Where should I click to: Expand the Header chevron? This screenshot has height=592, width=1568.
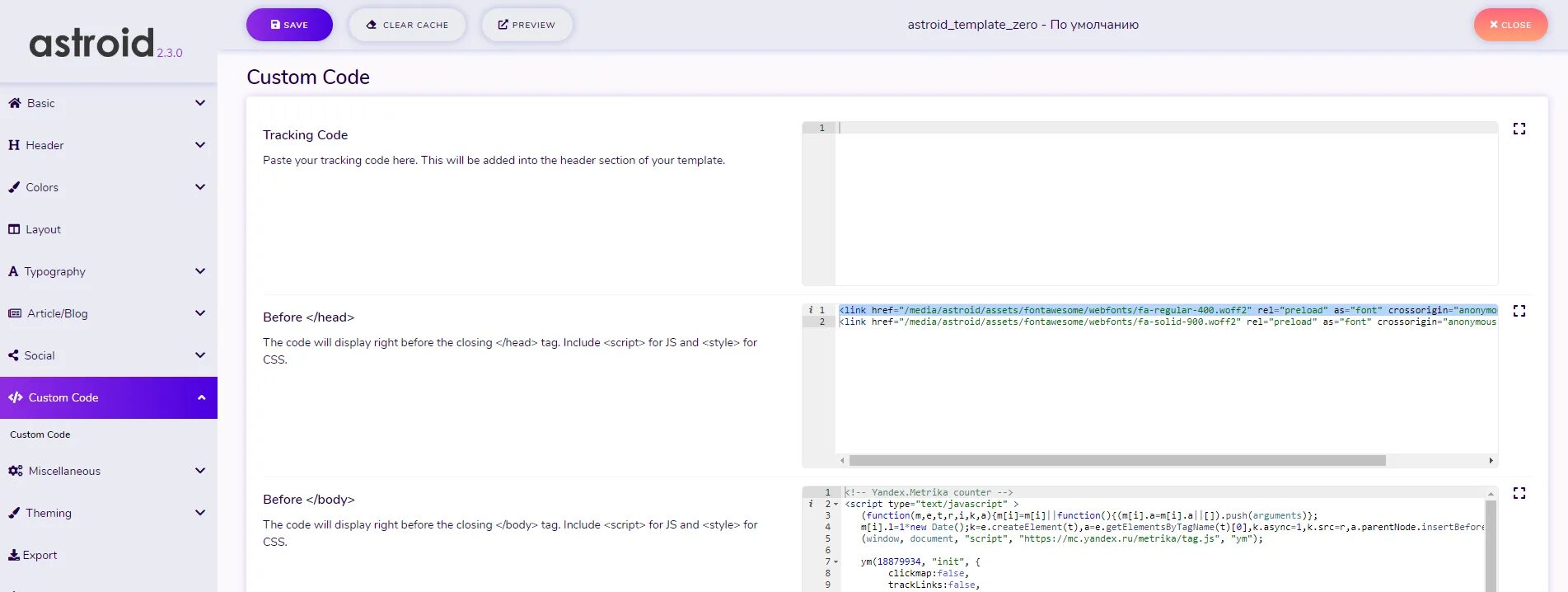point(200,145)
